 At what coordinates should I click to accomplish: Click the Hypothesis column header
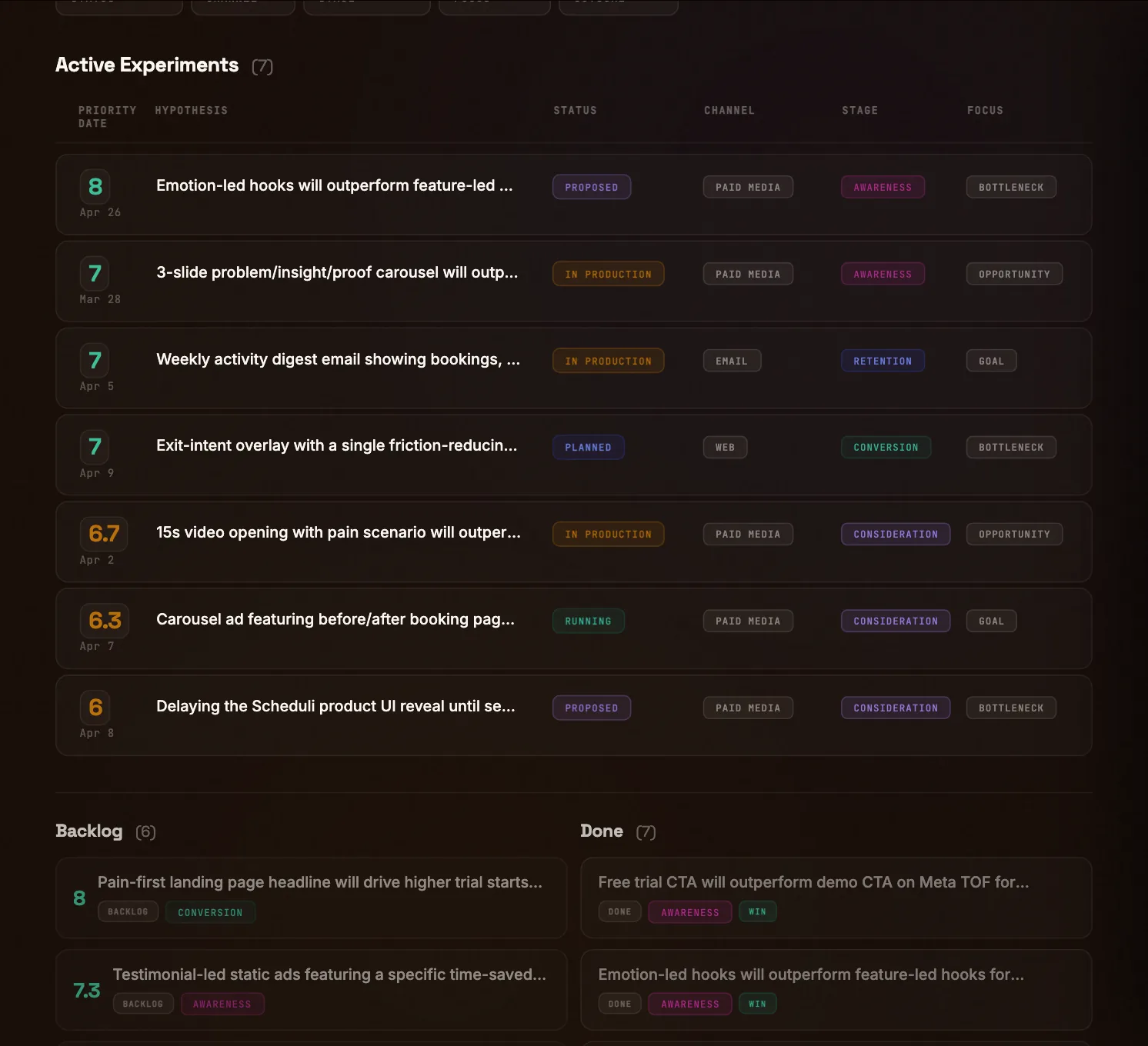pyautogui.click(x=191, y=111)
